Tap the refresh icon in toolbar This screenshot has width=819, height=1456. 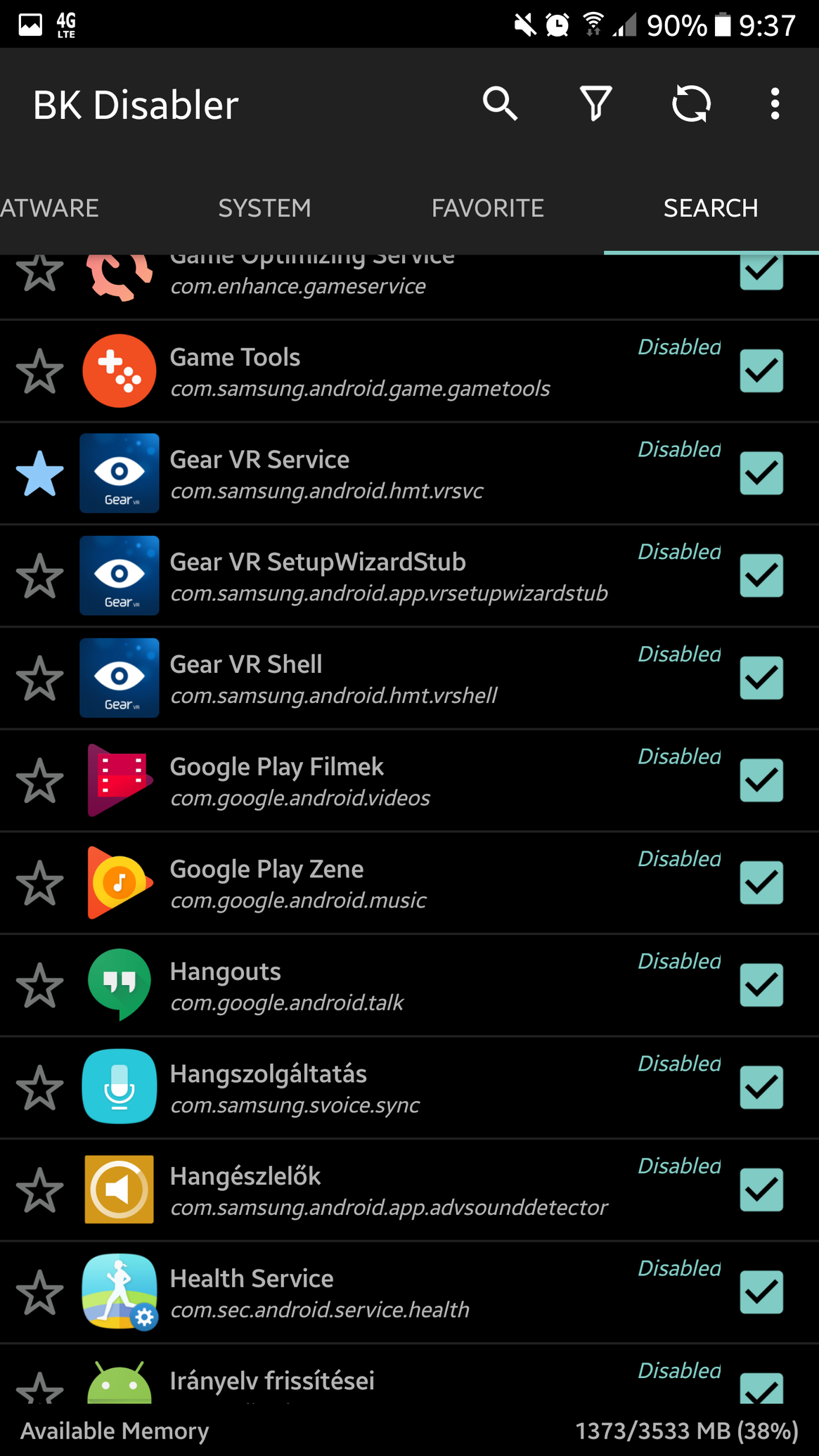(x=691, y=104)
